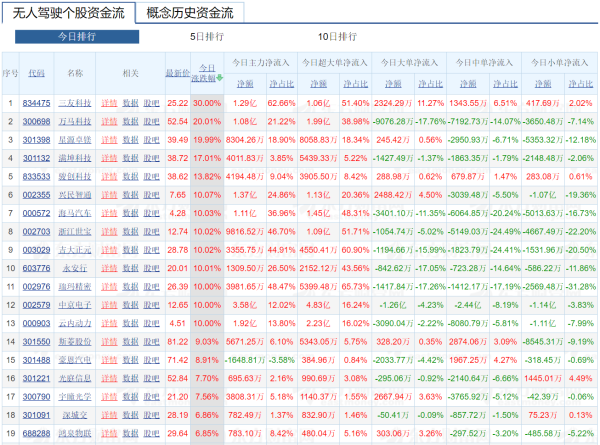Open 详情 for row 002976
This screenshot has width=600, height=445.
(x=109, y=287)
